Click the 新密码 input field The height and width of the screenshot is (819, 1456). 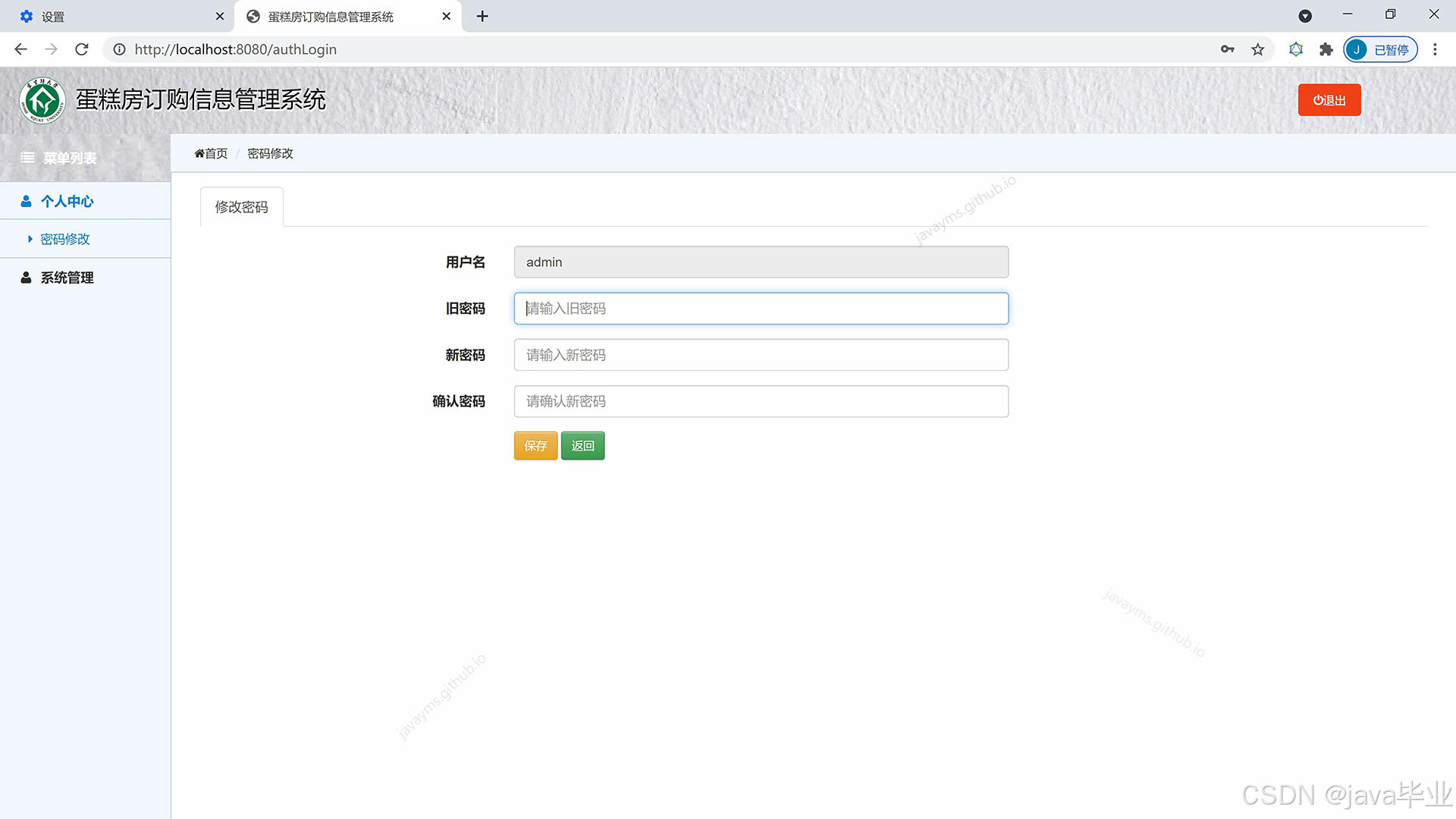(761, 355)
